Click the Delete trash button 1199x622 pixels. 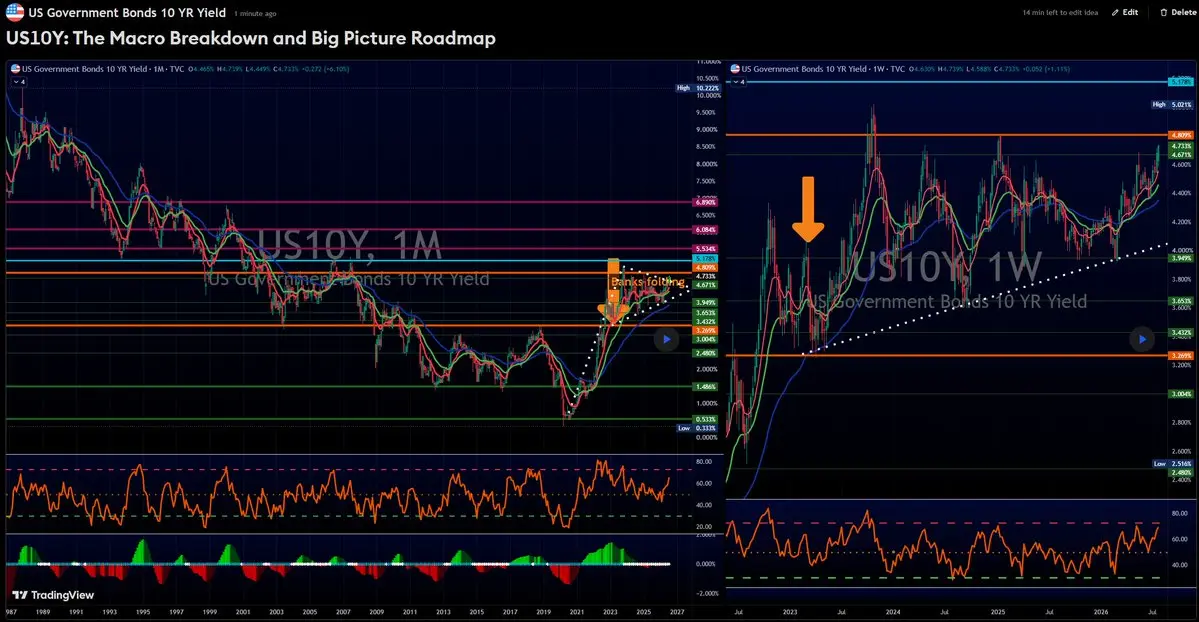click(x=1178, y=12)
